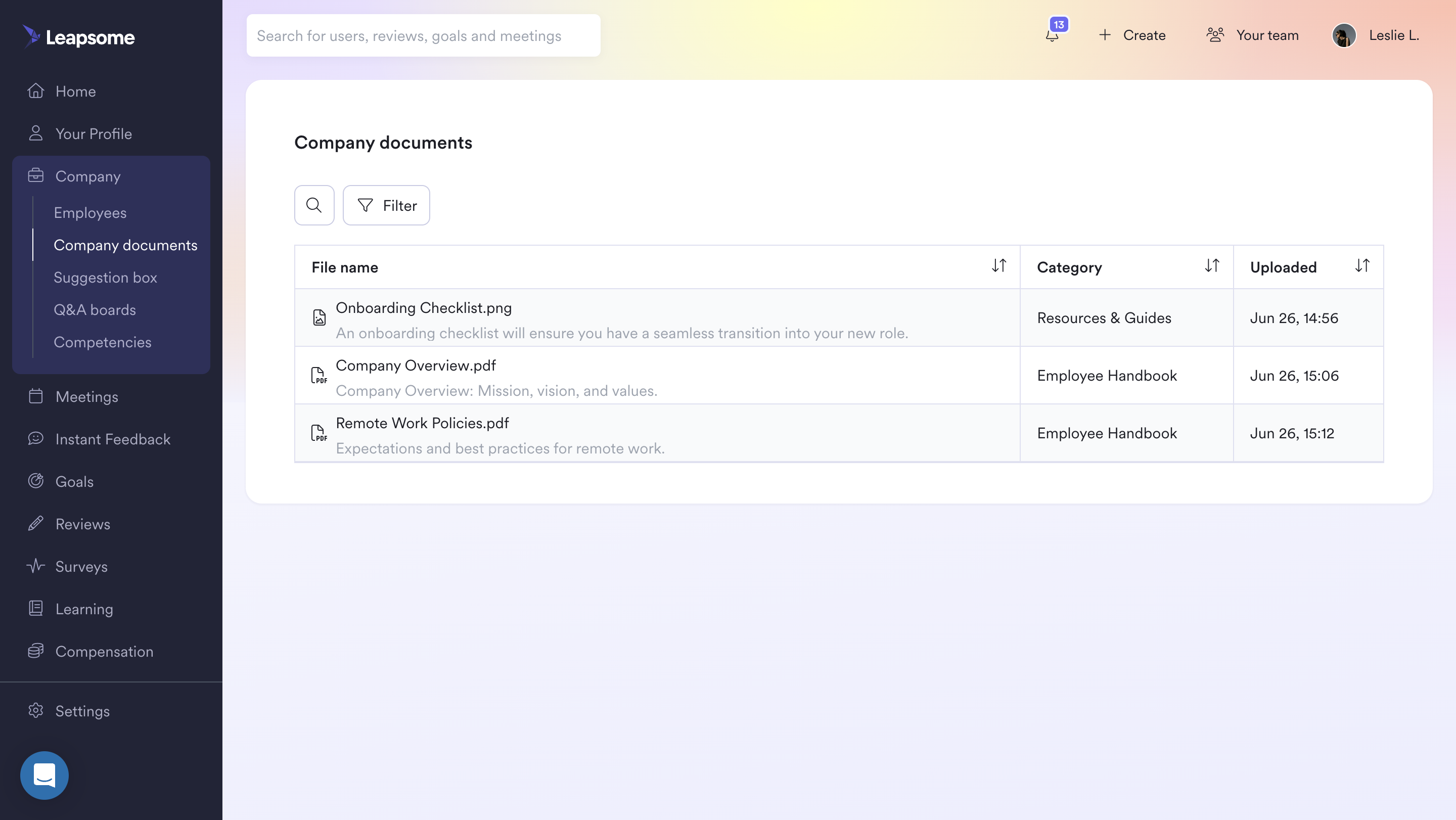Click the Jun 26, 15:06 upload time
This screenshot has width=1456, height=820.
click(x=1294, y=375)
